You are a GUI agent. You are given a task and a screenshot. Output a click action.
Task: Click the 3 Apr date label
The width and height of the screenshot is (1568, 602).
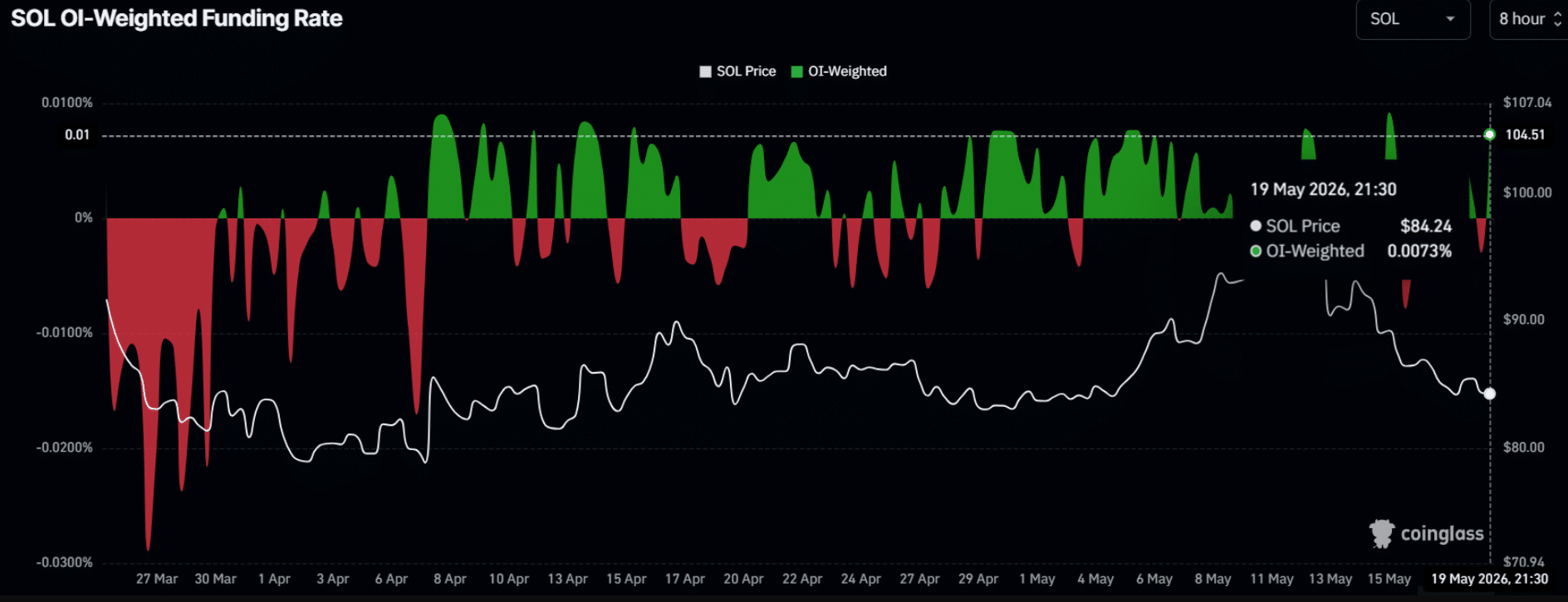pyautogui.click(x=333, y=579)
